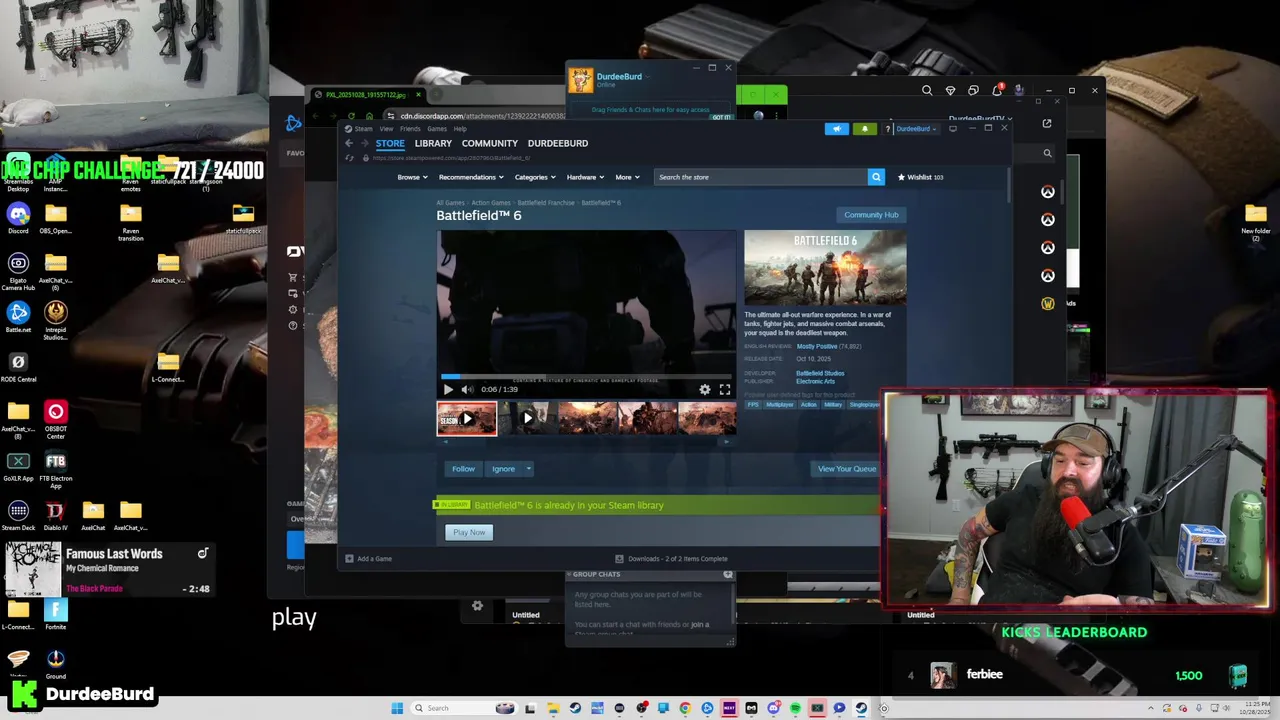Screen dimensions: 1280x720
Task: Reload the Steam store page
Action: click(349, 158)
